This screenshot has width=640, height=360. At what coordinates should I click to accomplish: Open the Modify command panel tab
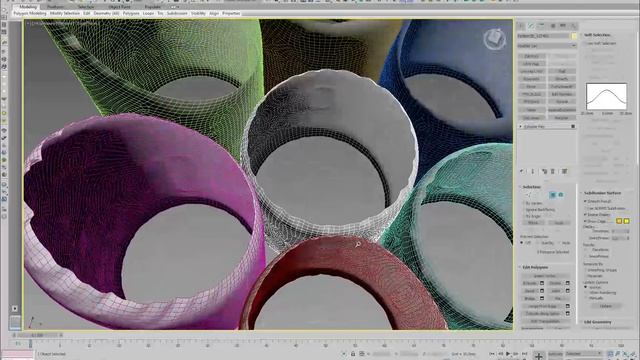click(x=531, y=26)
